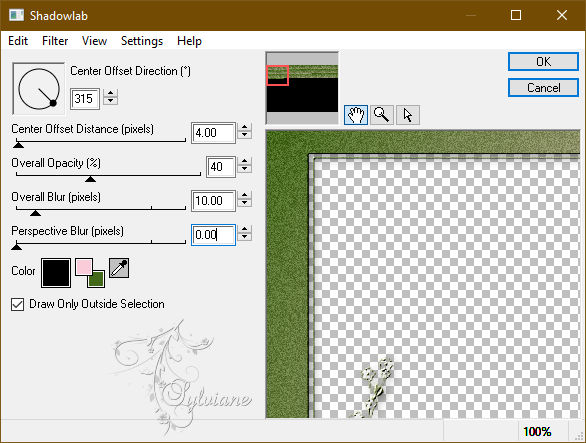This screenshot has width=586, height=443.
Task: Select the hand pan tool
Action: (355, 115)
